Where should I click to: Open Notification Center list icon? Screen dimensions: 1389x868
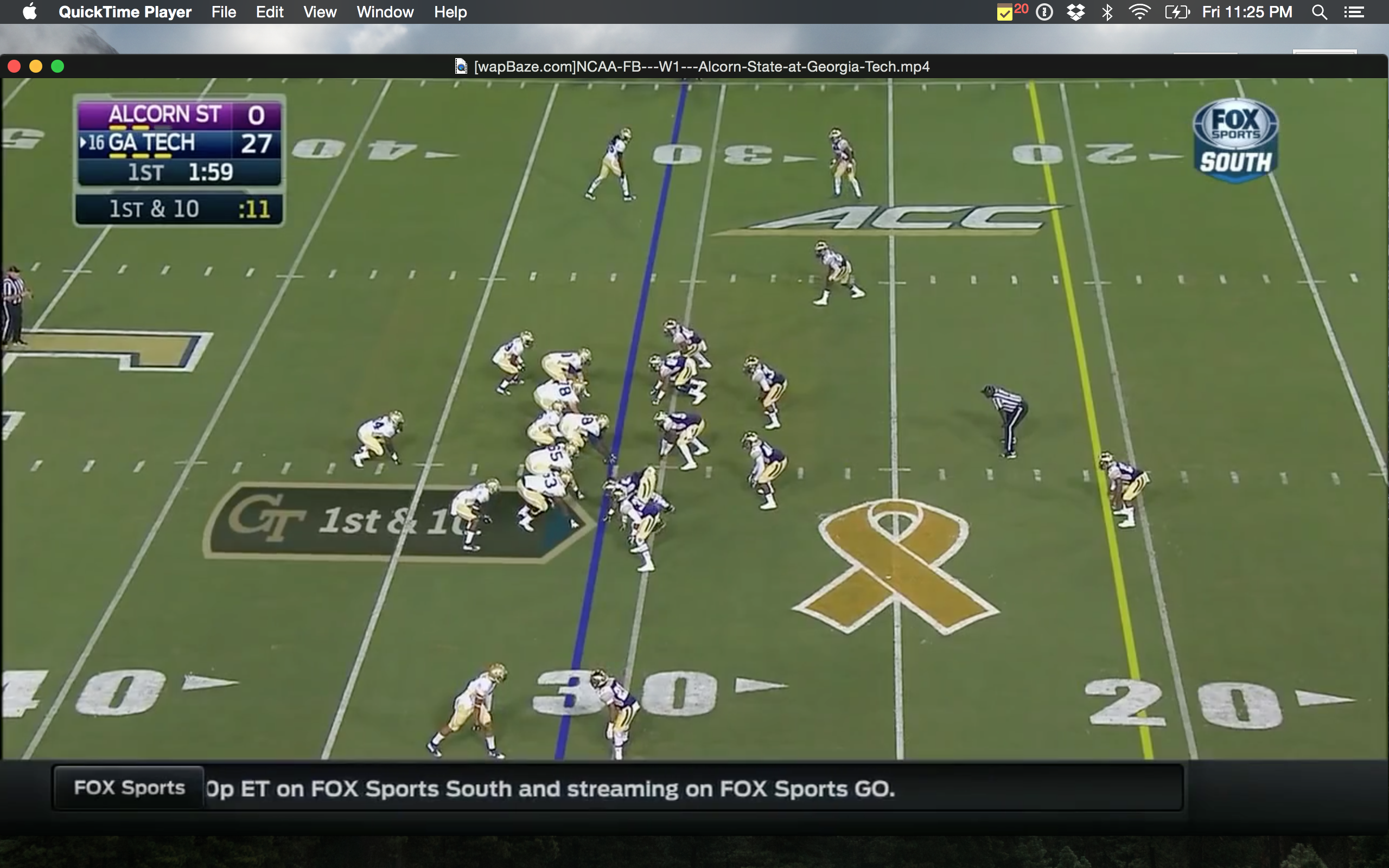[x=1354, y=12]
